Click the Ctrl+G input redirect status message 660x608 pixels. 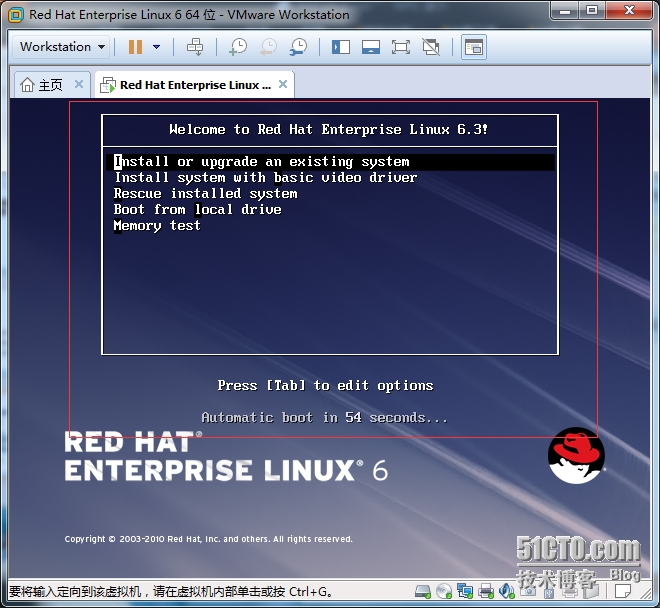click(x=170, y=592)
